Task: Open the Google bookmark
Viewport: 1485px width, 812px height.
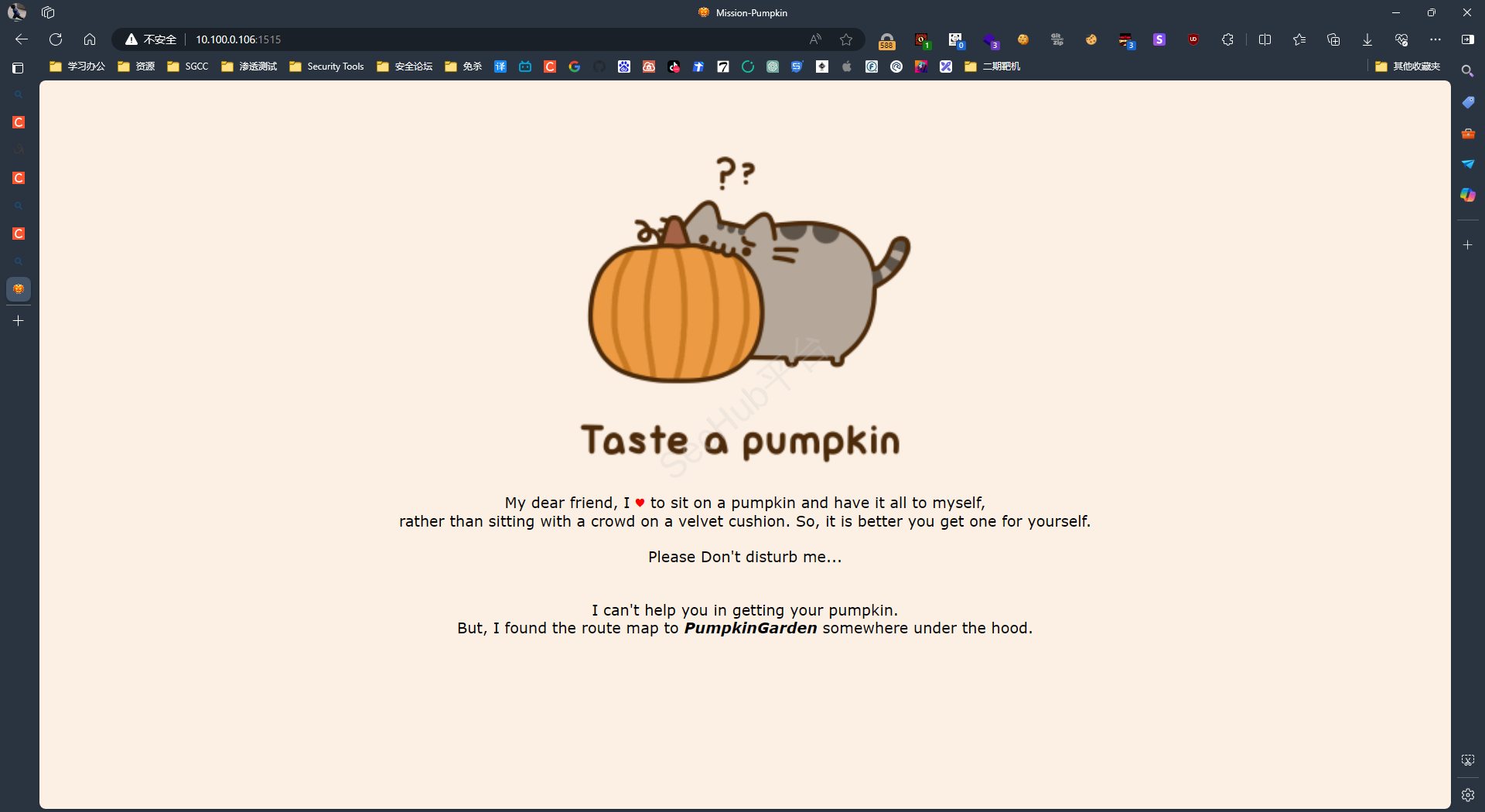Action: pos(575,67)
